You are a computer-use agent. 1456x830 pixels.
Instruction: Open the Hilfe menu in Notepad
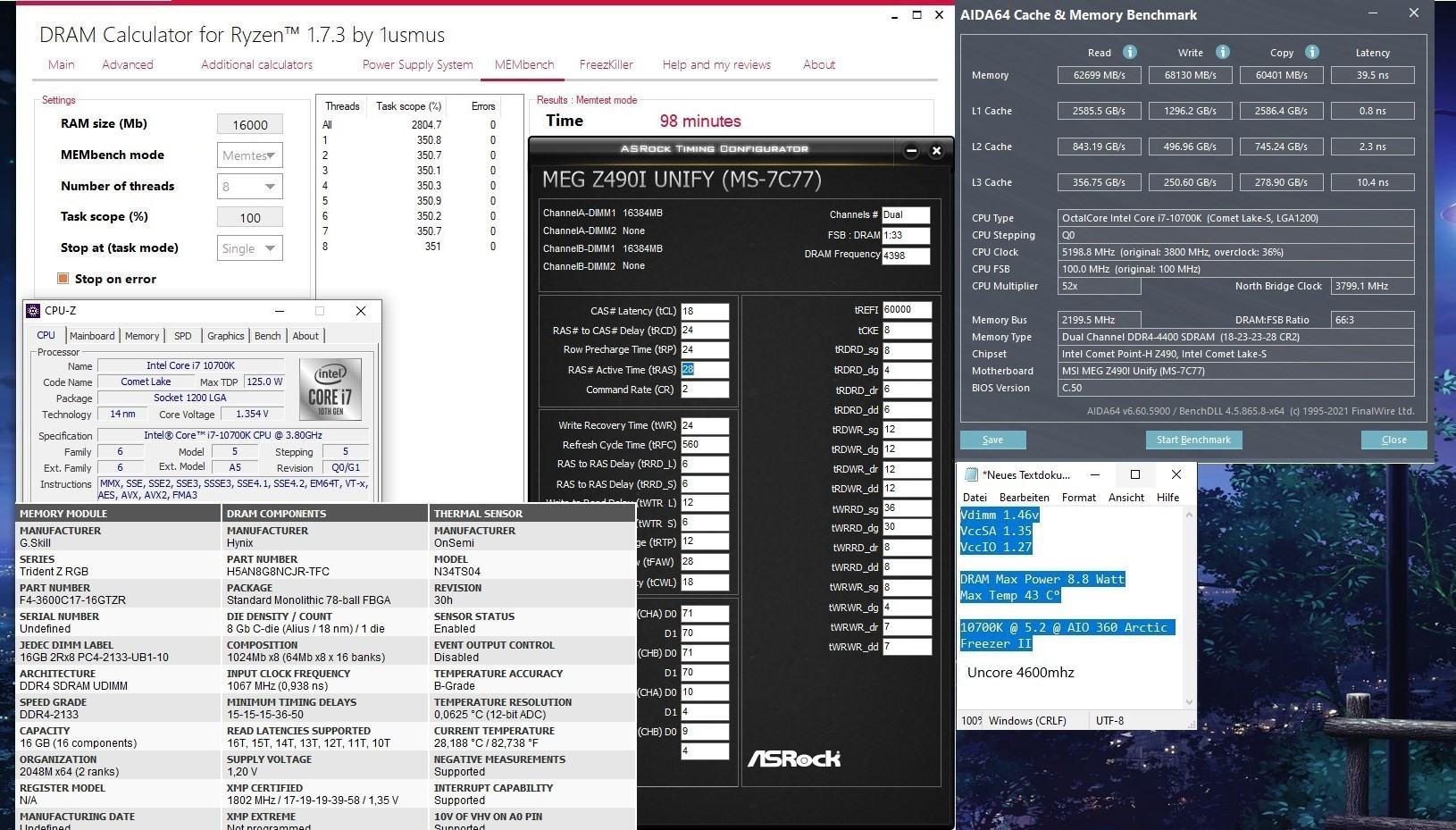tap(1167, 498)
